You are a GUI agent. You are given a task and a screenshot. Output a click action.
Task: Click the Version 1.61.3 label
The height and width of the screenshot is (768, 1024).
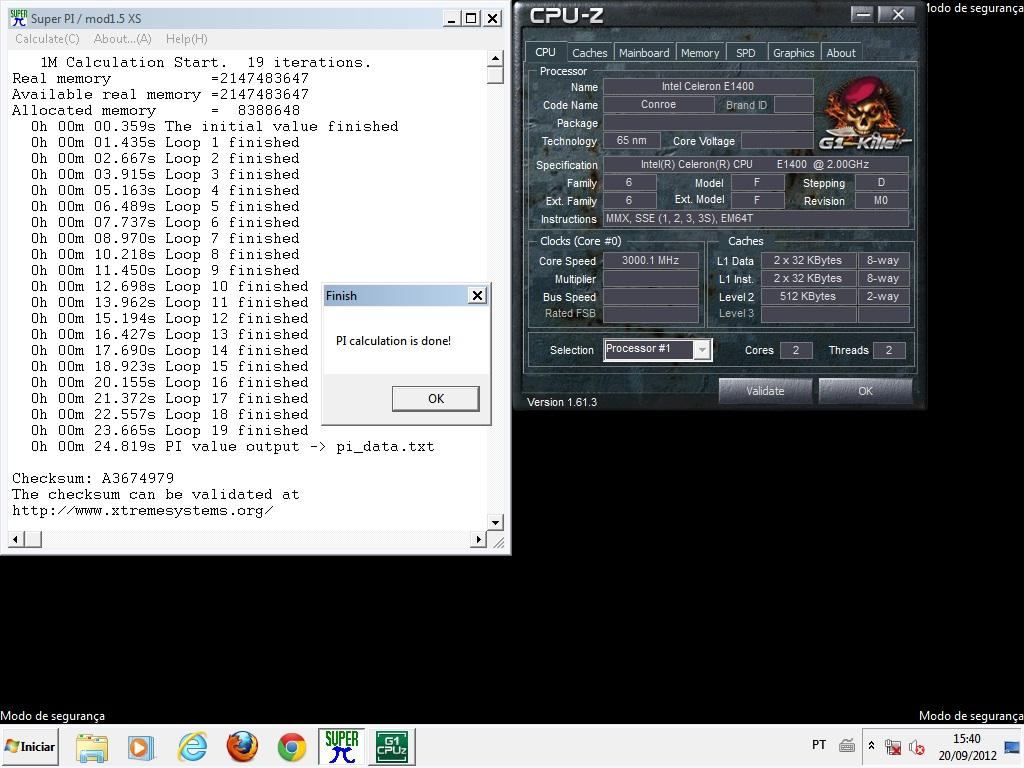562,402
